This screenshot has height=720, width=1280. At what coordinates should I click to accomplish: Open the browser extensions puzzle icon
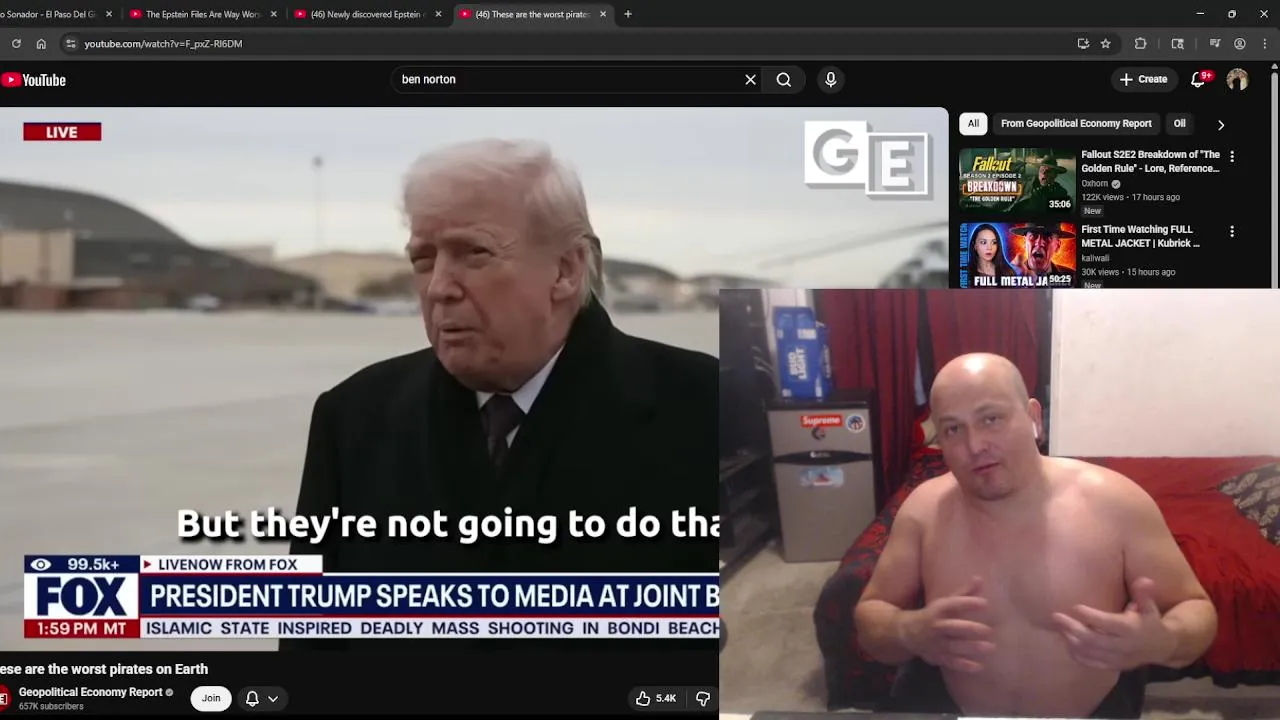point(1140,44)
